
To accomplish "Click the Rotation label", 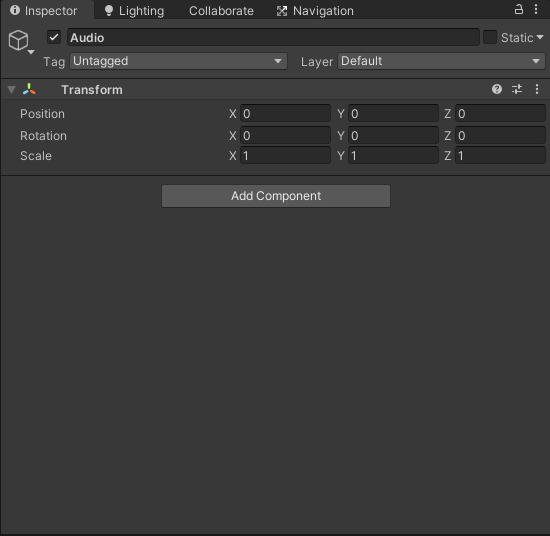I will [x=43, y=136].
